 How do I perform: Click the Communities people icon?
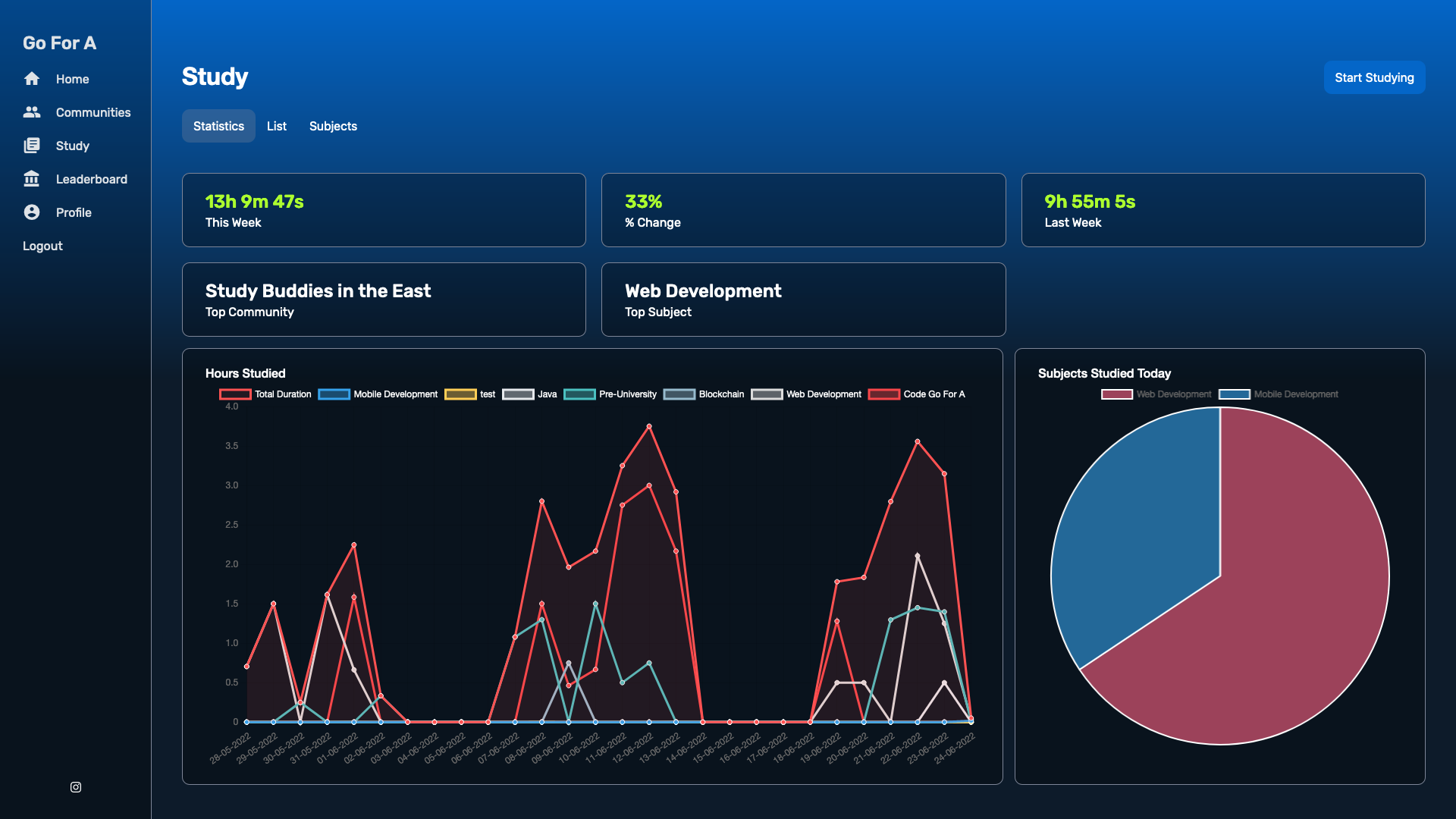tap(32, 112)
